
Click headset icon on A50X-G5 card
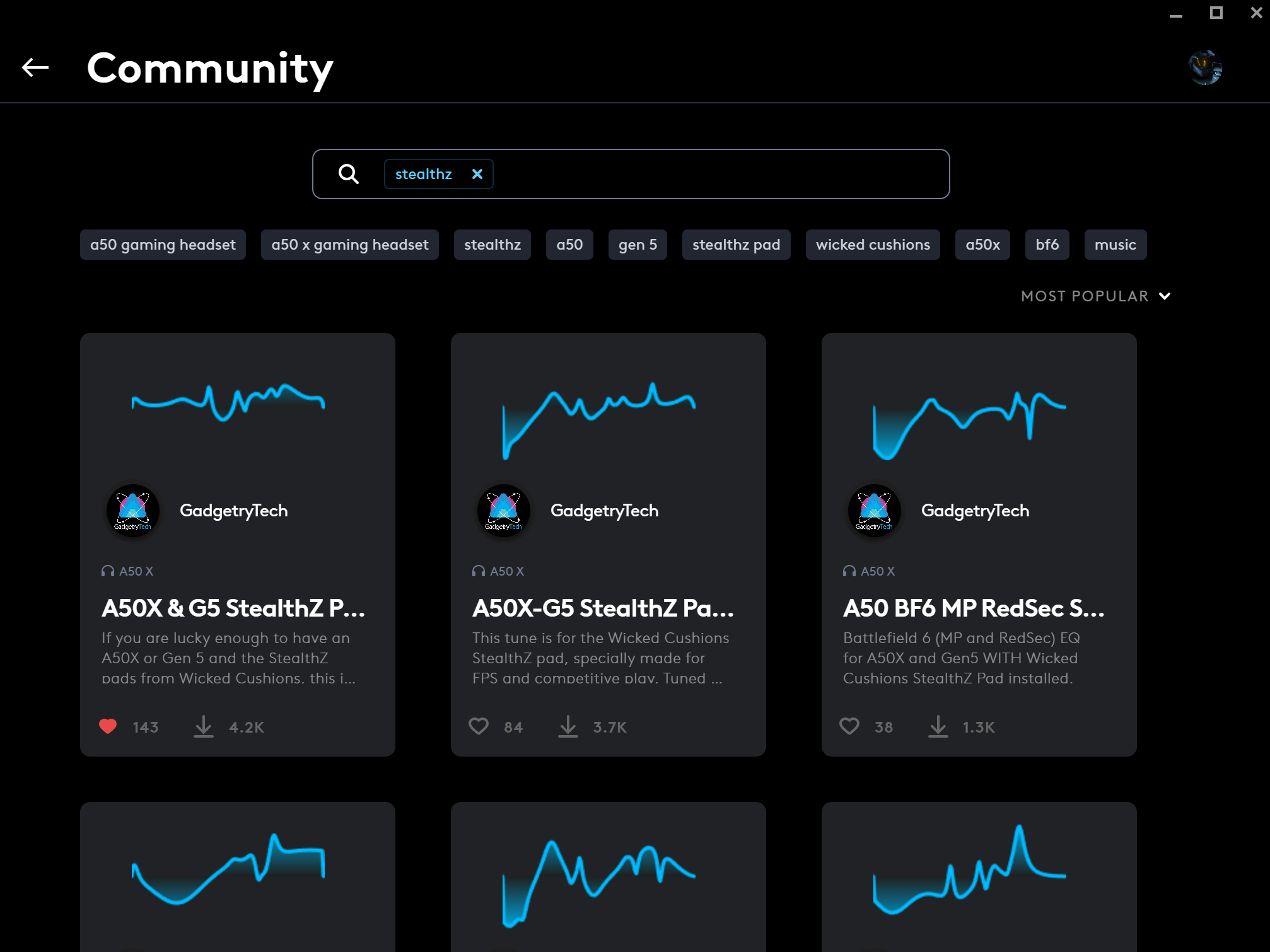(479, 571)
